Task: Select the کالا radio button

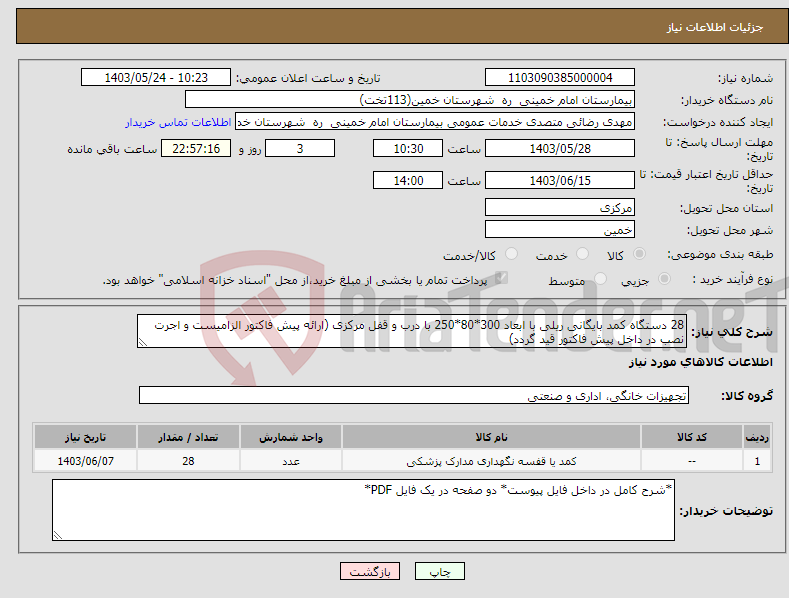Action: tap(640, 254)
